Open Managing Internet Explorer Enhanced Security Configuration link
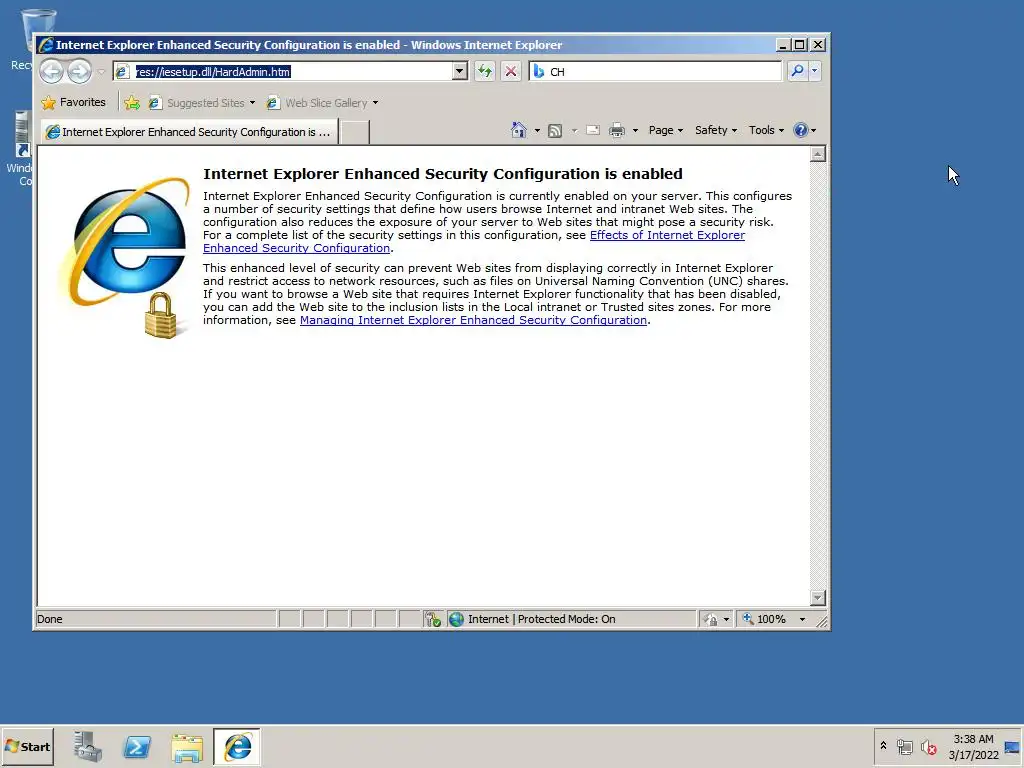 coord(473,320)
